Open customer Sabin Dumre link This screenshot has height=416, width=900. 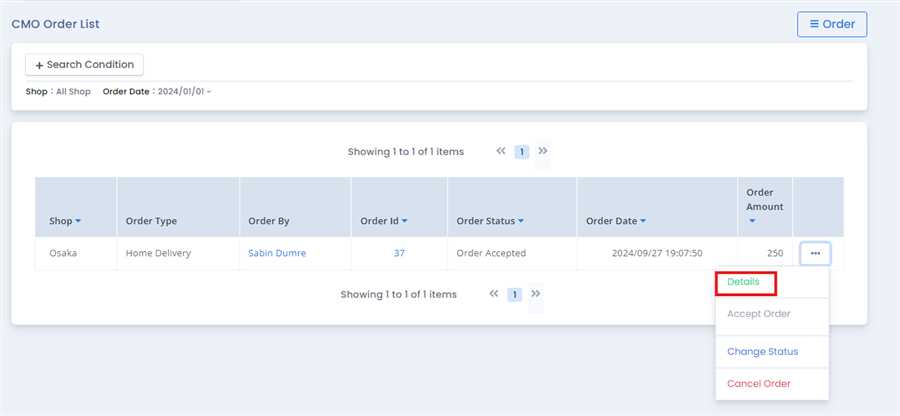[277, 254]
